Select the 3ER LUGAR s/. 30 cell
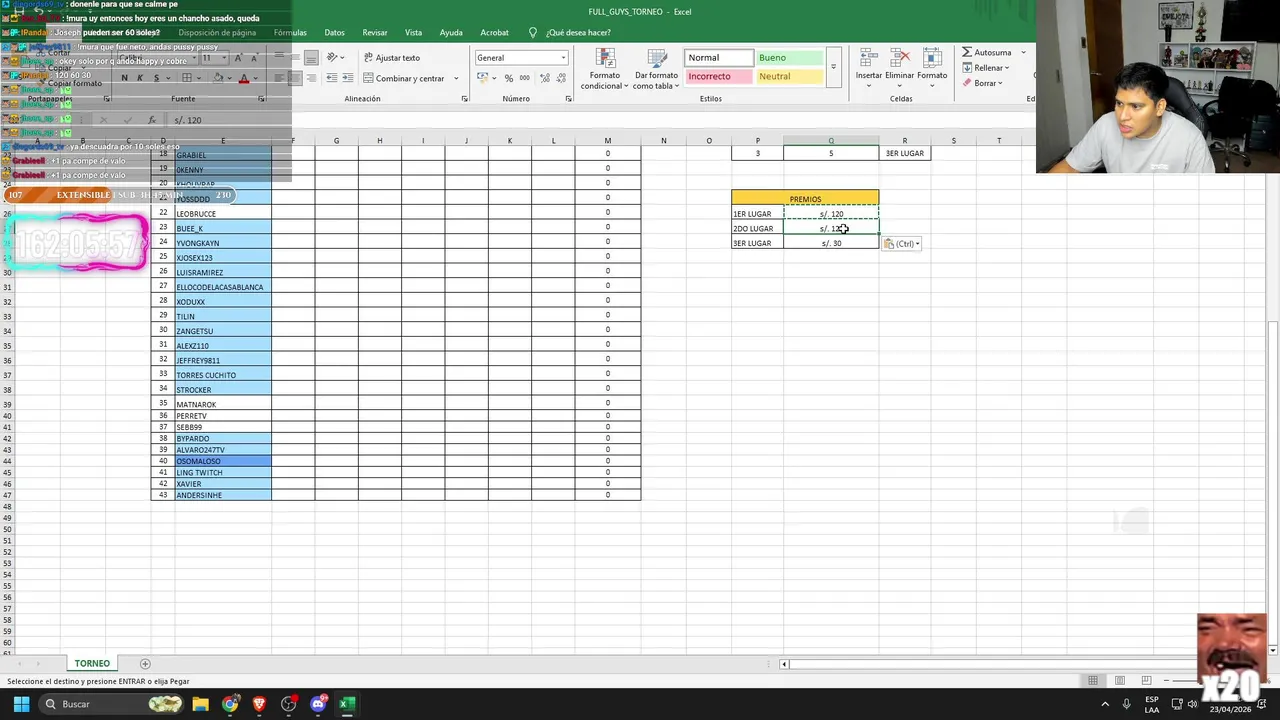Viewport: 1280px width, 720px height. coord(831,243)
